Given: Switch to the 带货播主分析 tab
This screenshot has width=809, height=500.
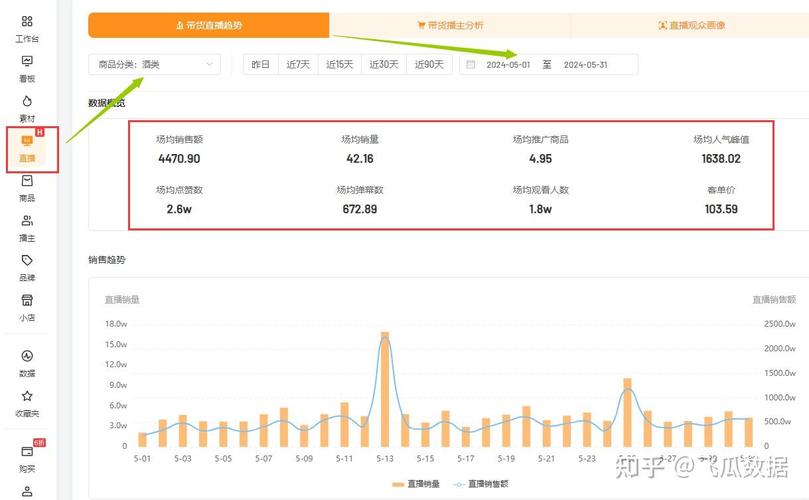Looking at the screenshot, I should click(x=450, y=25).
